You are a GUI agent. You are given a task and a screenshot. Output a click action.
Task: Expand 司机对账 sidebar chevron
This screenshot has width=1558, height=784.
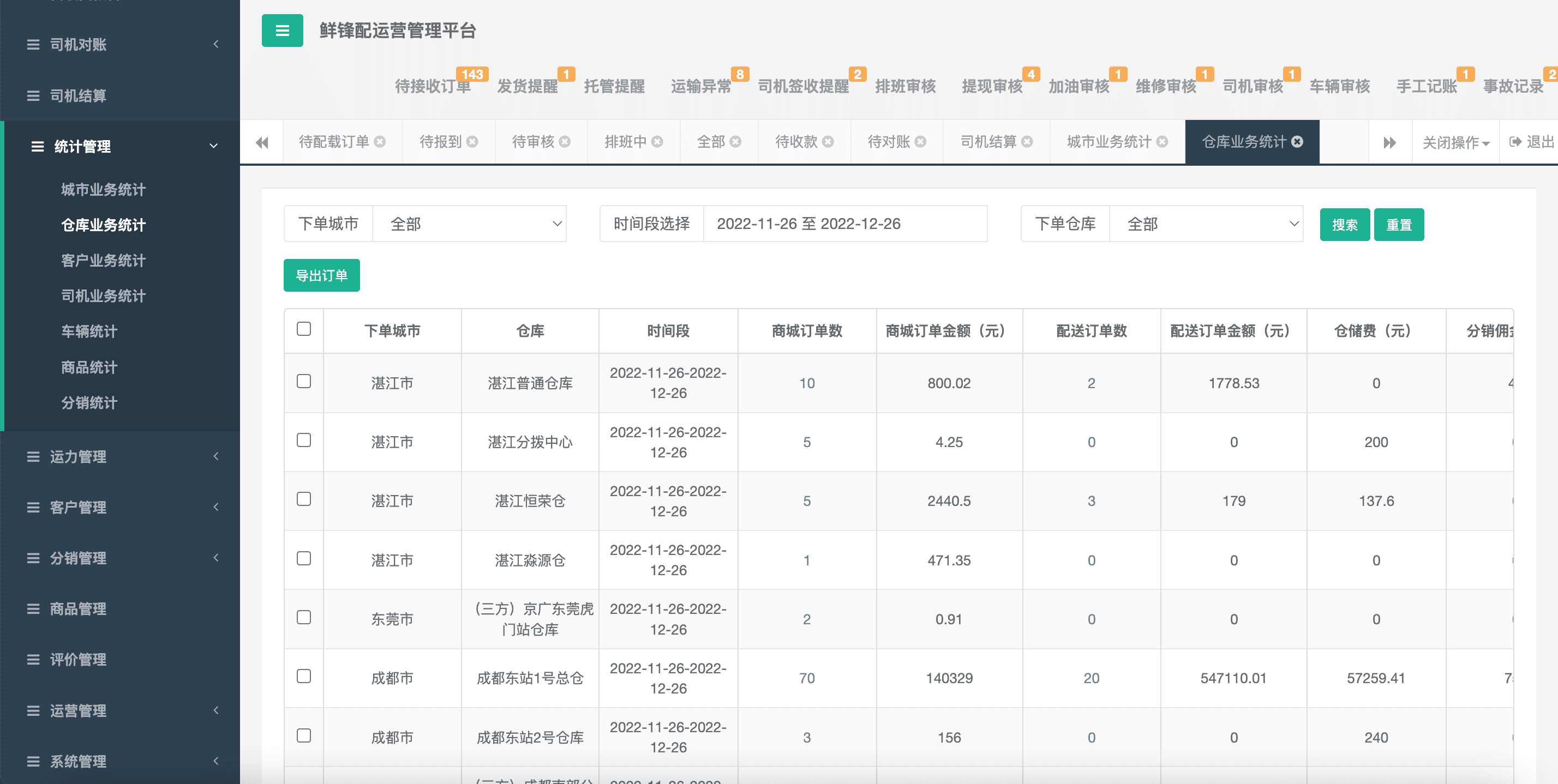(216, 44)
